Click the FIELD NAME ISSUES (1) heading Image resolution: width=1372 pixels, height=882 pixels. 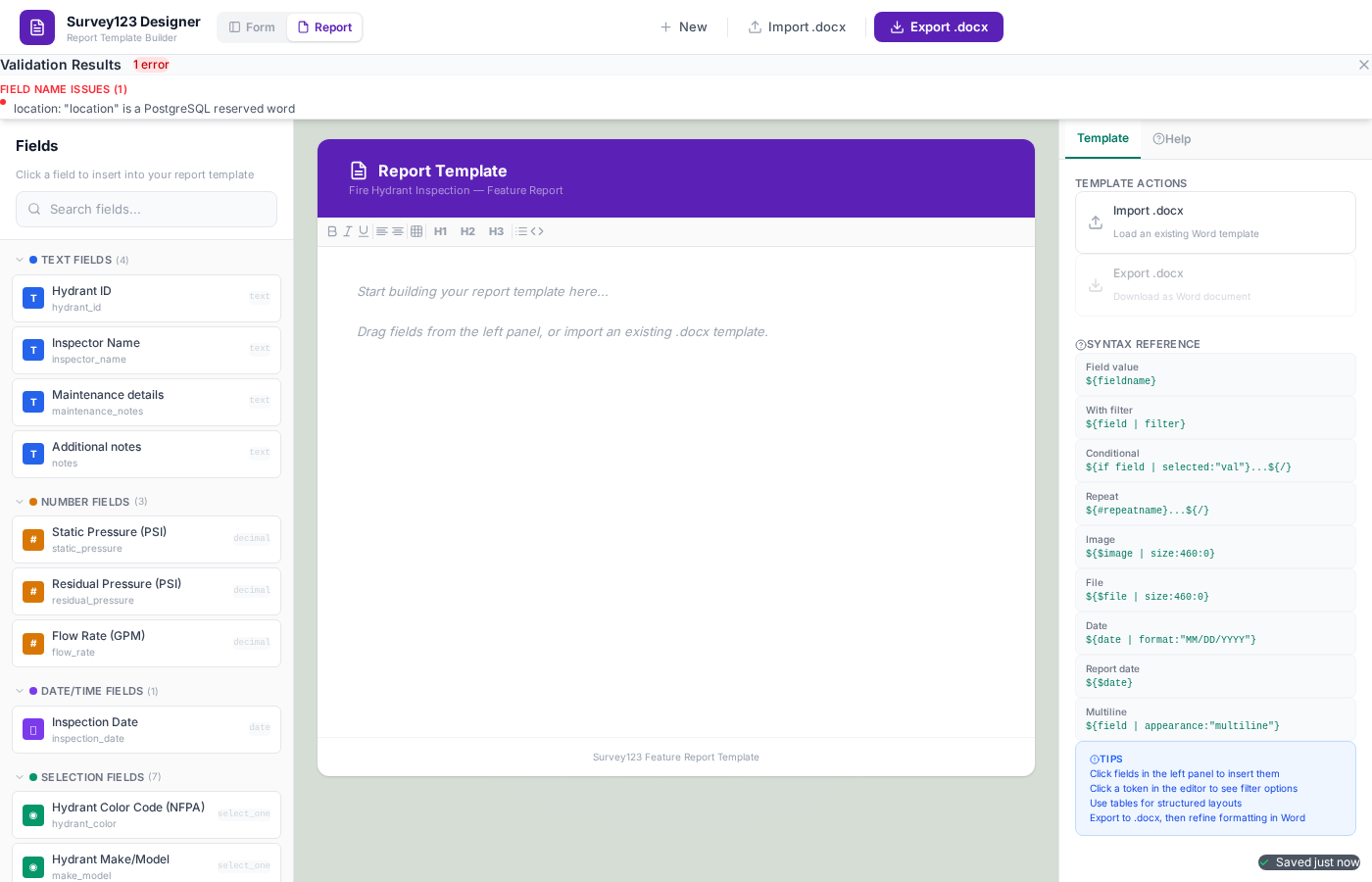(64, 89)
